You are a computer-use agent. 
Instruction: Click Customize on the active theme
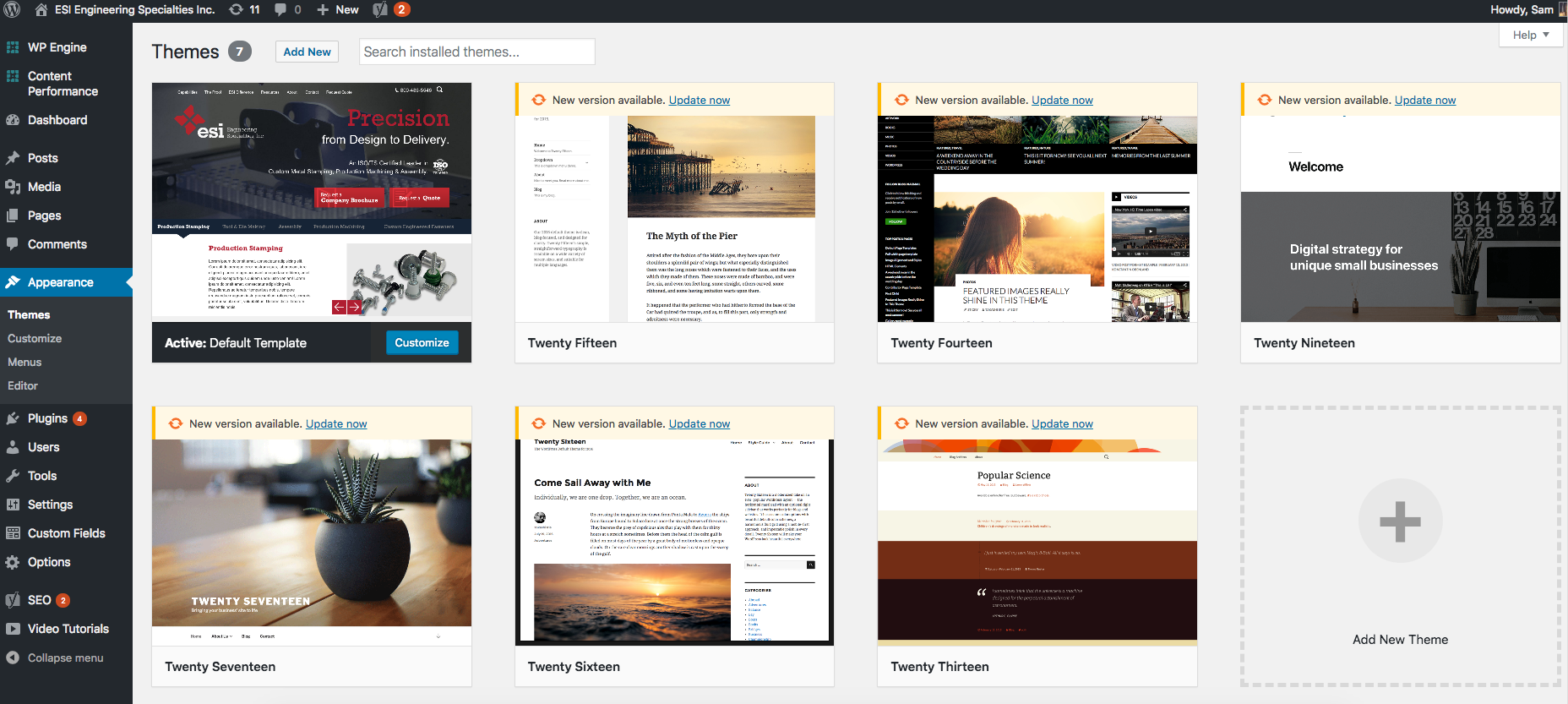pos(422,342)
